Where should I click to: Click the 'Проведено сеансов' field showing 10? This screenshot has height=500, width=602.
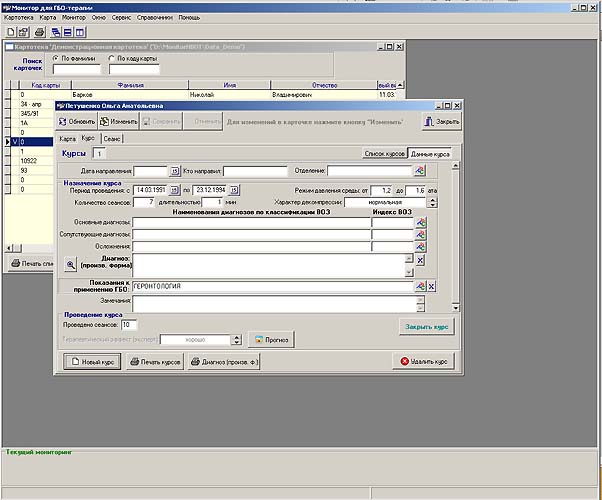[x=129, y=325]
